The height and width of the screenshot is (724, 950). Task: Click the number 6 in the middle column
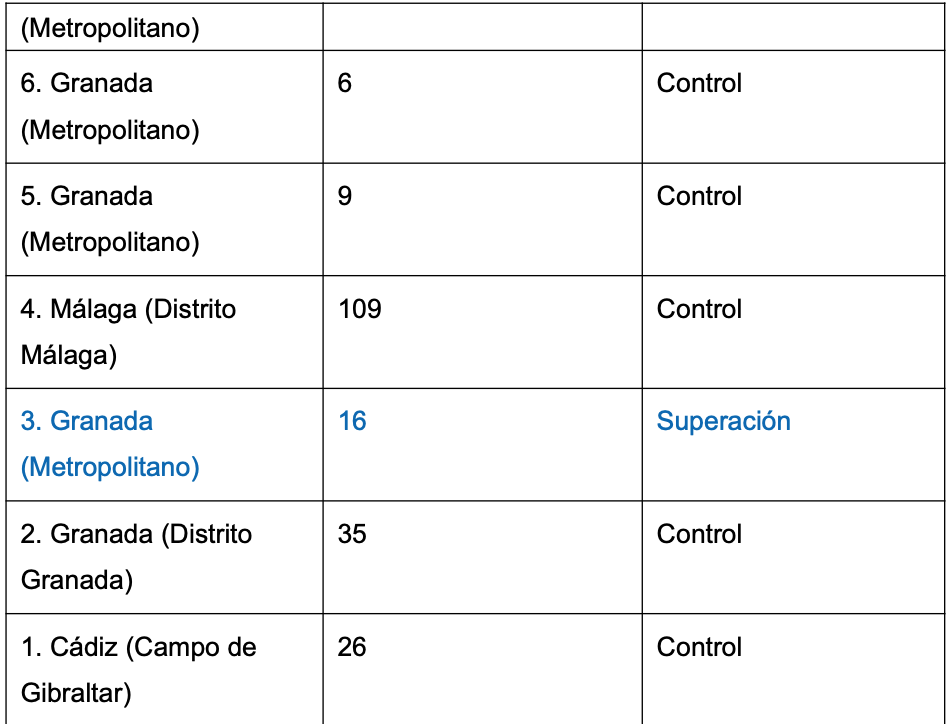click(345, 83)
